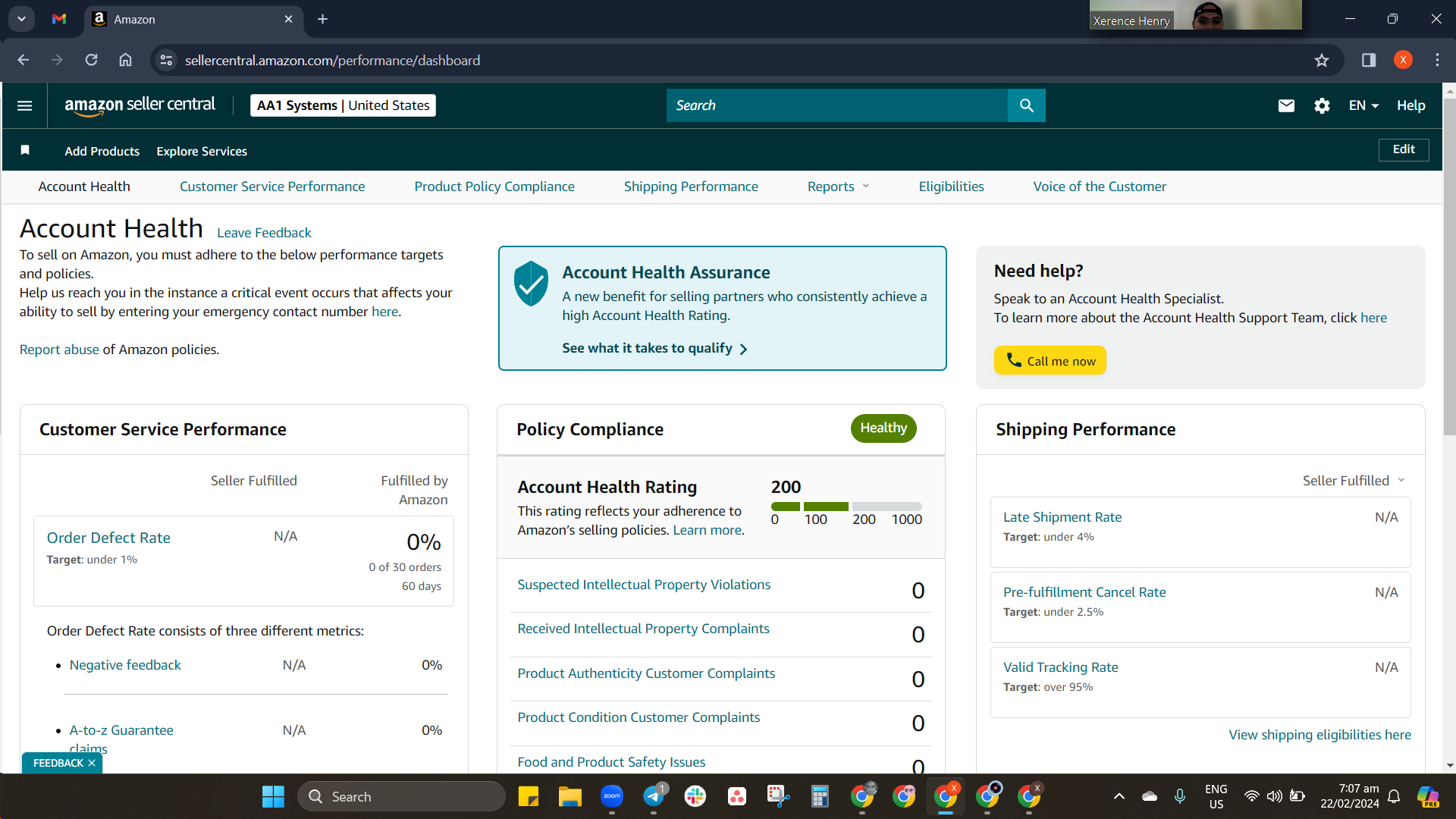
Task: Expand Chrome tab search dropdown
Action: point(21,19)
